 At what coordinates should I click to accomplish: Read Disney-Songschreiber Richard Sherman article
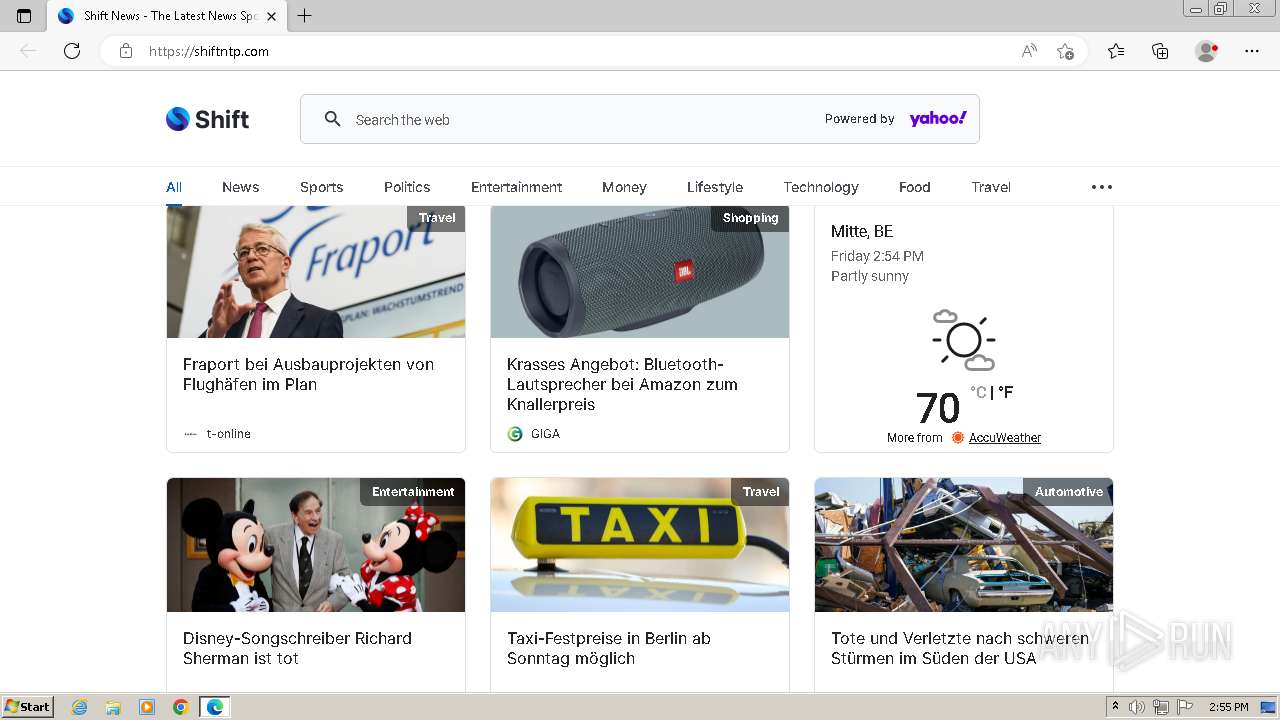click(x=297, y=648)
